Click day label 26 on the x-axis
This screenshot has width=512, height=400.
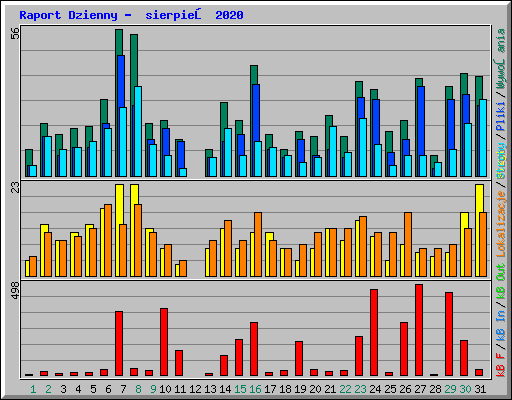click(x=405, y=389)
